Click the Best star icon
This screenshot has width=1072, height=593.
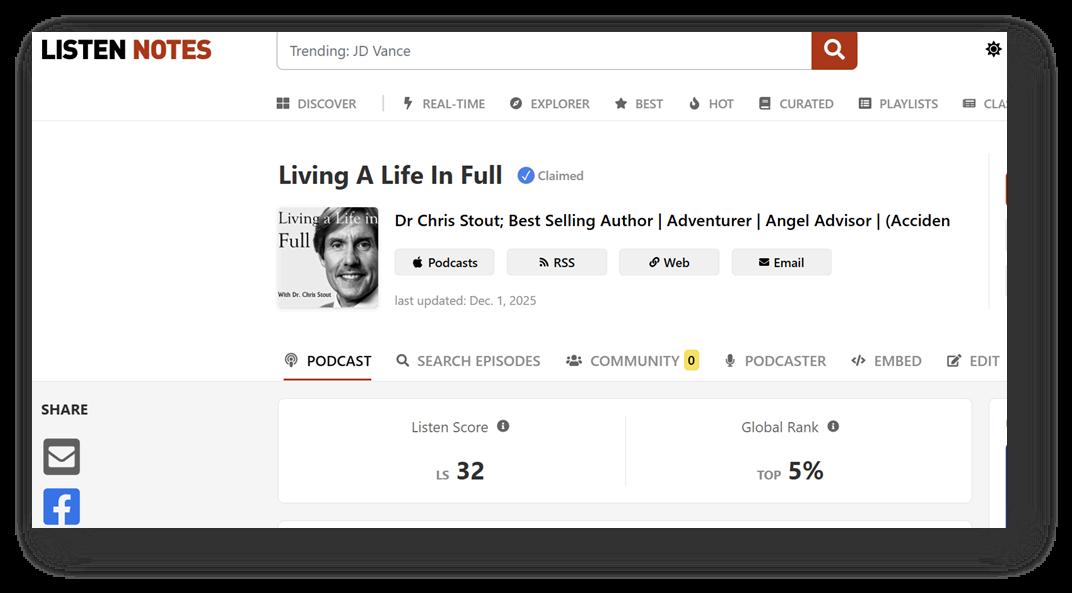click(x=621, y=103)
